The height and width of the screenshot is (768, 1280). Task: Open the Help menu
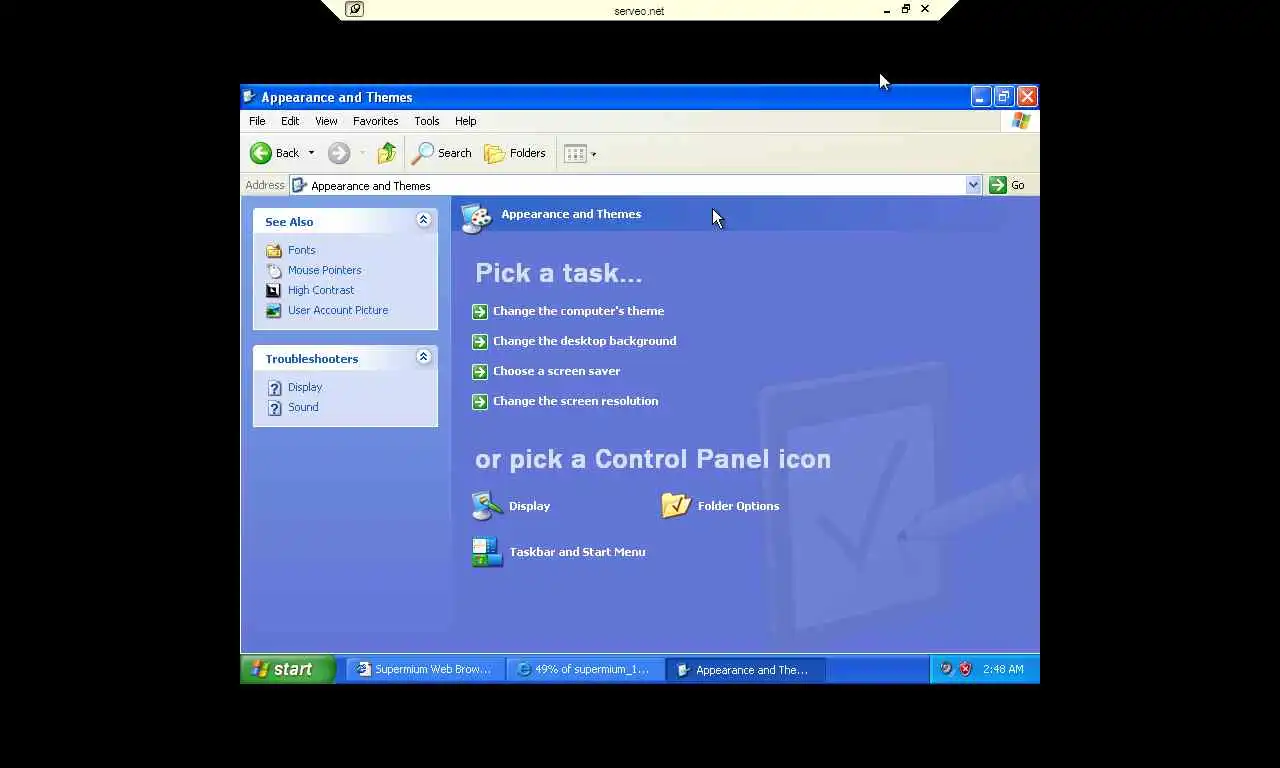(x=466, y=121)
